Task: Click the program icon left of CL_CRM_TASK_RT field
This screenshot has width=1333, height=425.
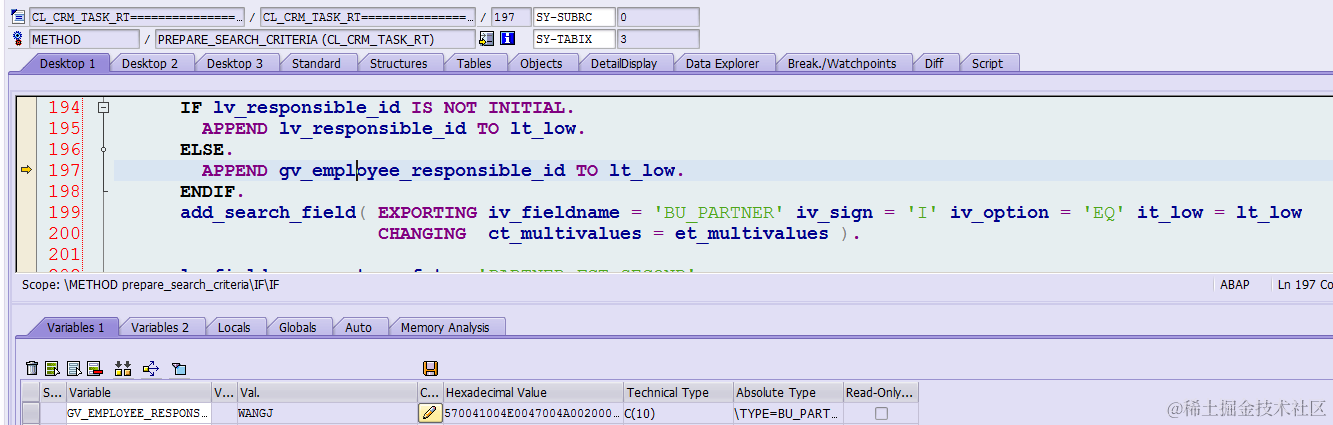Action: pos(17,17)
